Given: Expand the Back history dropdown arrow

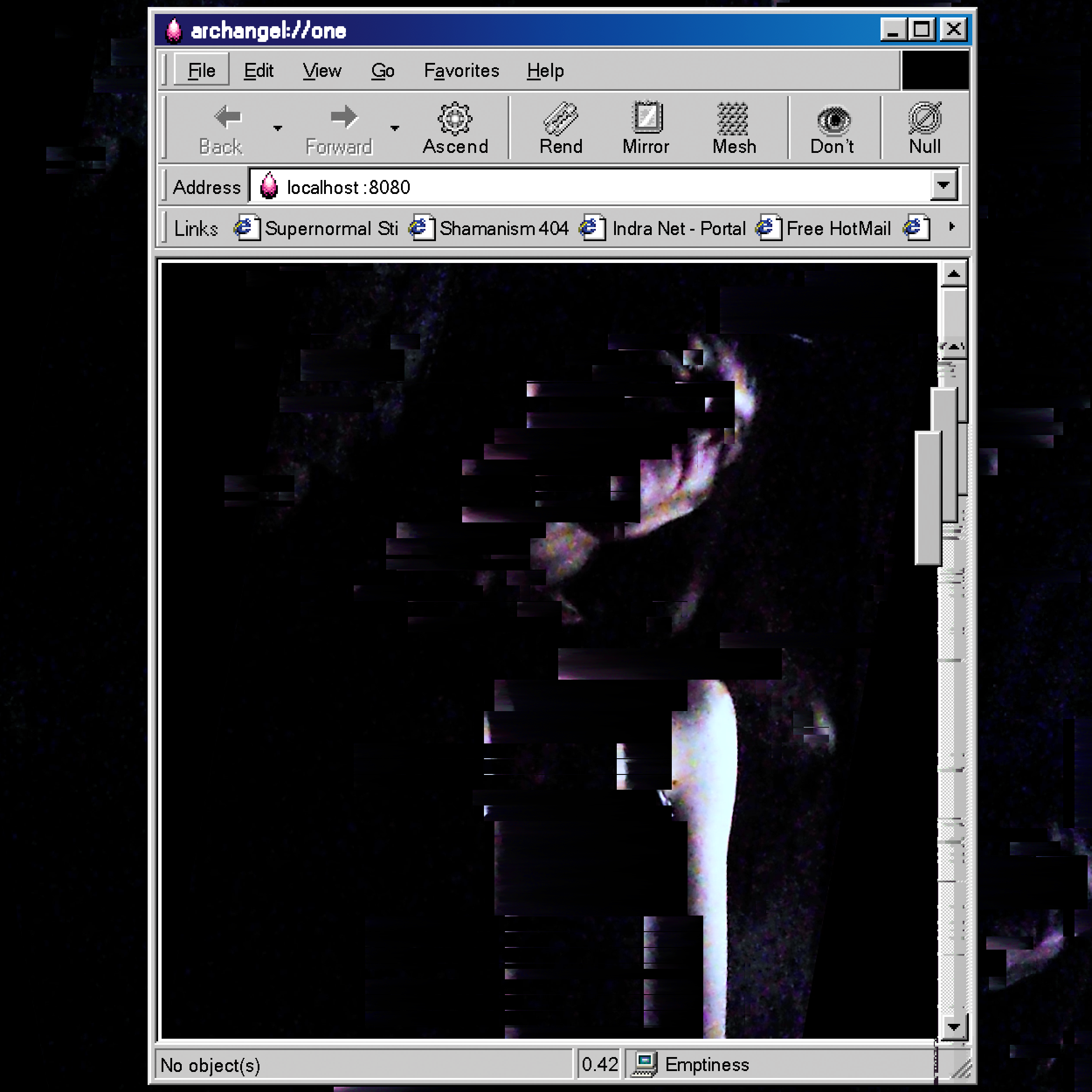Looking at the screenshot, I should click(x=277, y=128).
